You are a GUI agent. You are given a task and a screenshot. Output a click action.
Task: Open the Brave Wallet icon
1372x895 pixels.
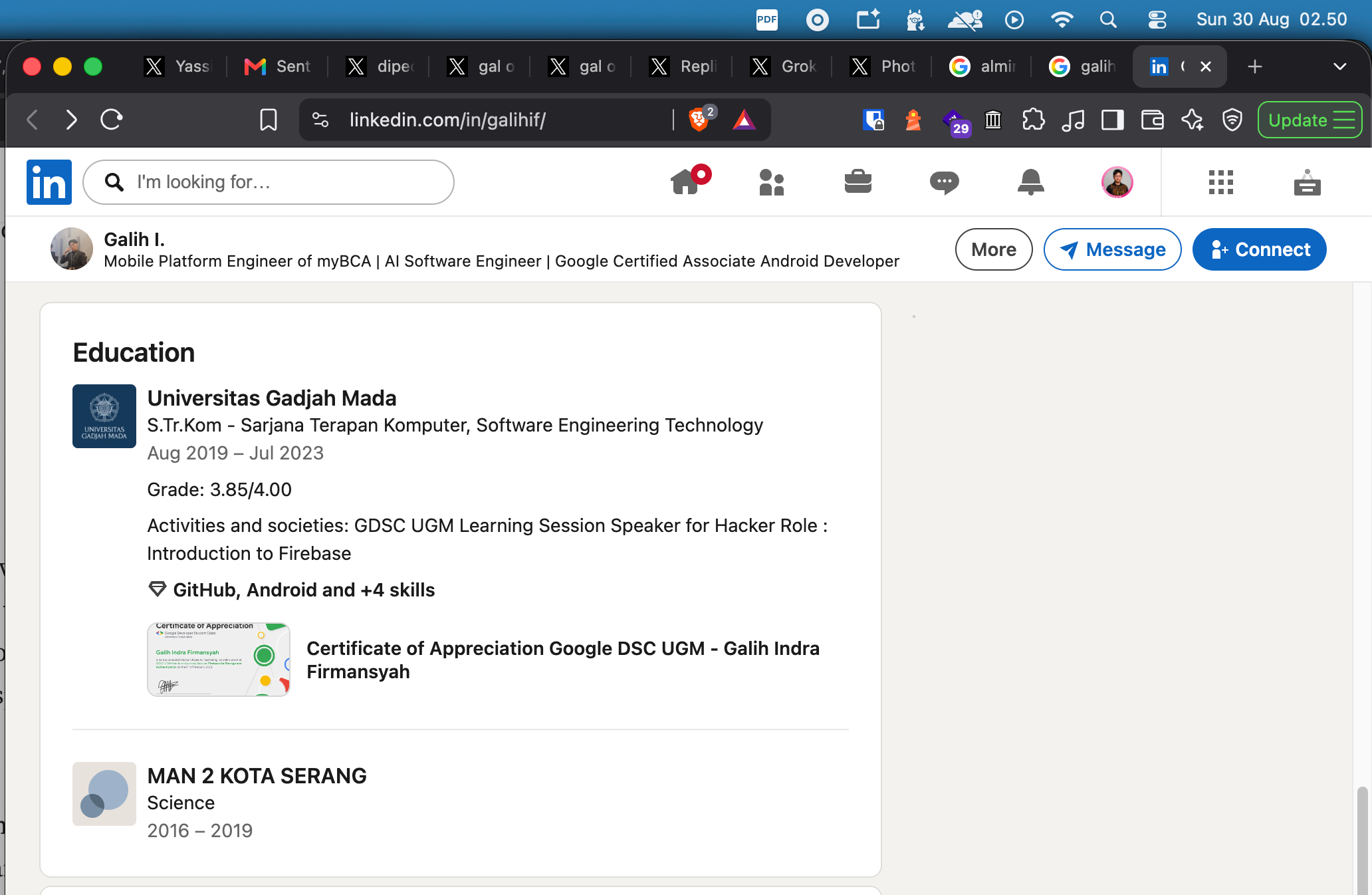1153,120
